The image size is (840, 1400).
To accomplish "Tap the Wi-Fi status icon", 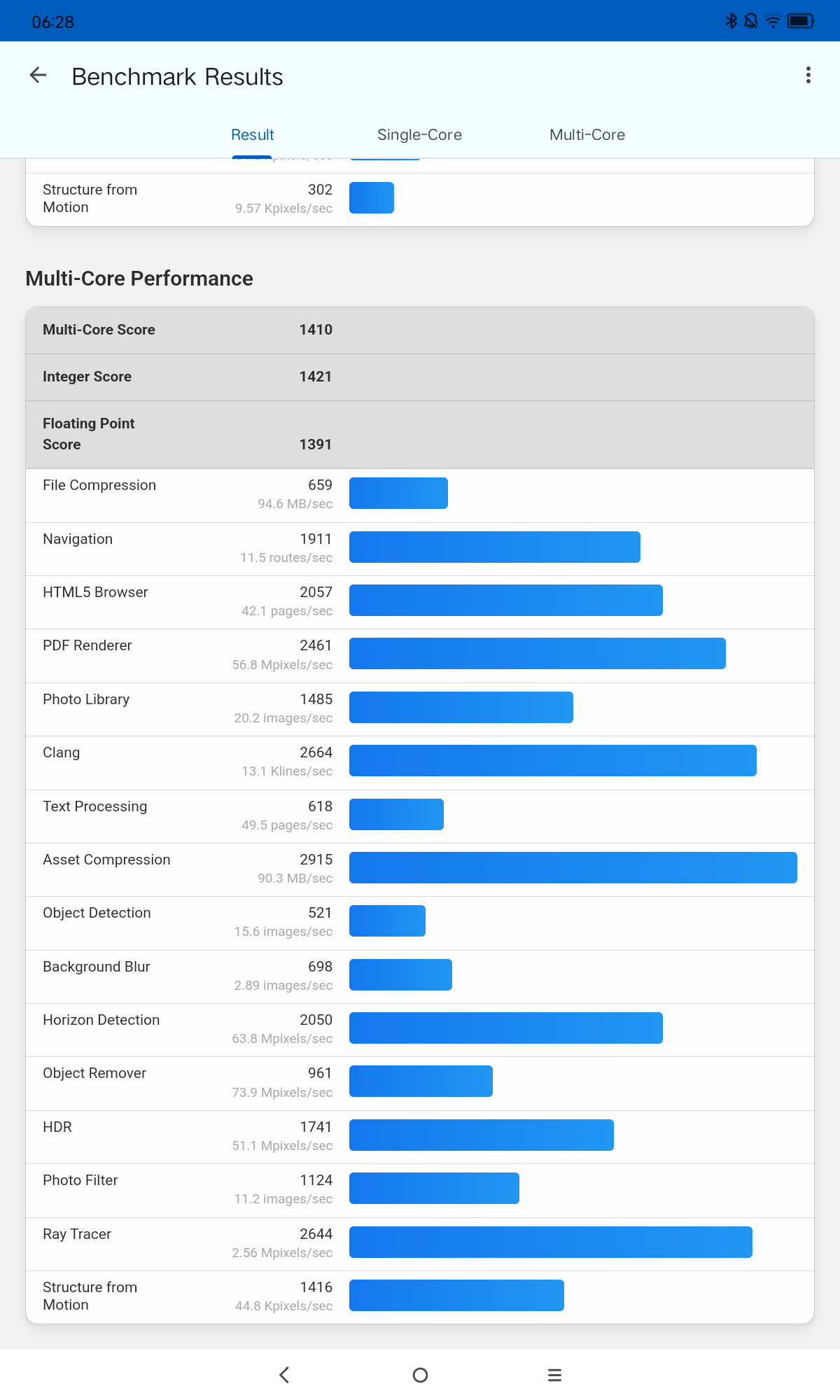I will [x=773, y=21].
